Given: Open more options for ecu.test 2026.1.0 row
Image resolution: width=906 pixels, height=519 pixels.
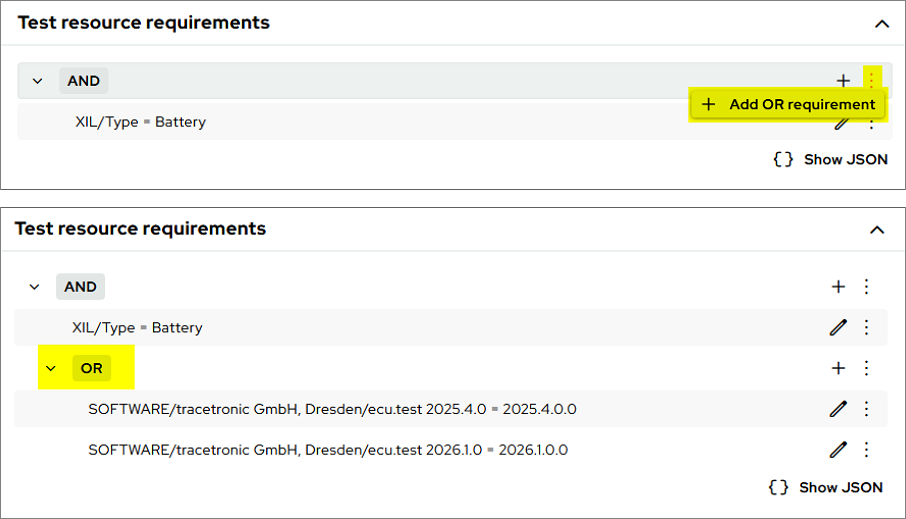Looking at the screenshot, I should point(867,450).
